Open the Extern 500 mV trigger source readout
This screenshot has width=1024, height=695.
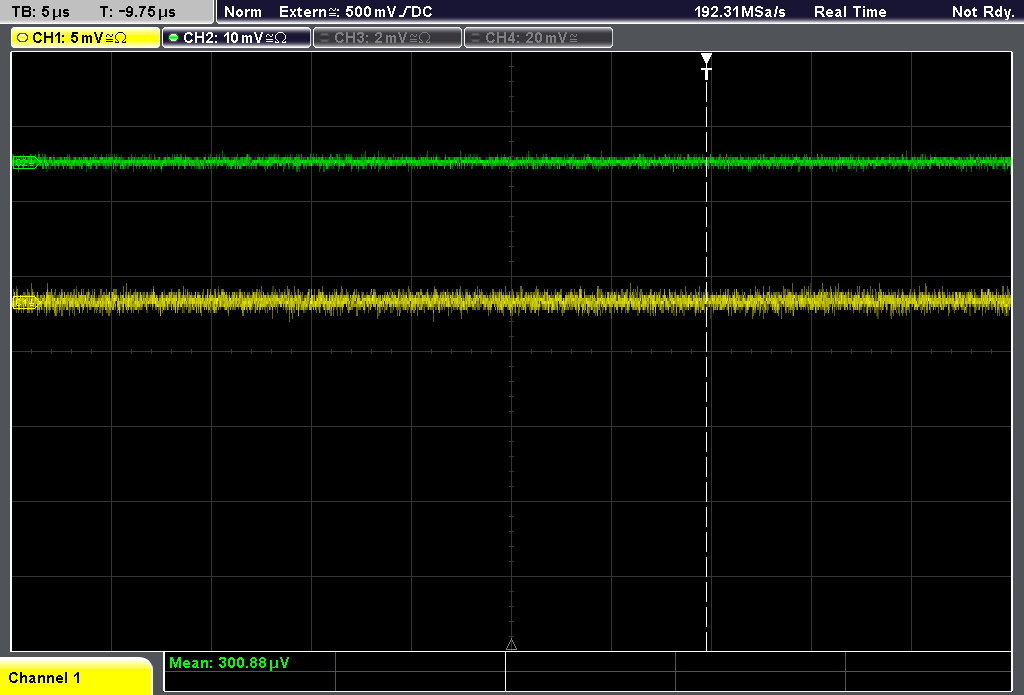tap(355, 12)
